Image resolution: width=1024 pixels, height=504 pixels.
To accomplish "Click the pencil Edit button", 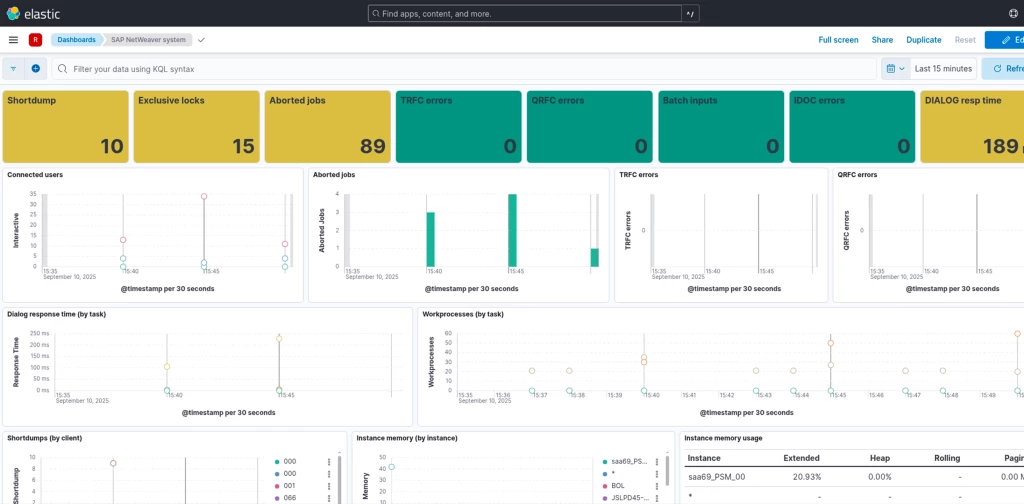I will point(1005,40).
